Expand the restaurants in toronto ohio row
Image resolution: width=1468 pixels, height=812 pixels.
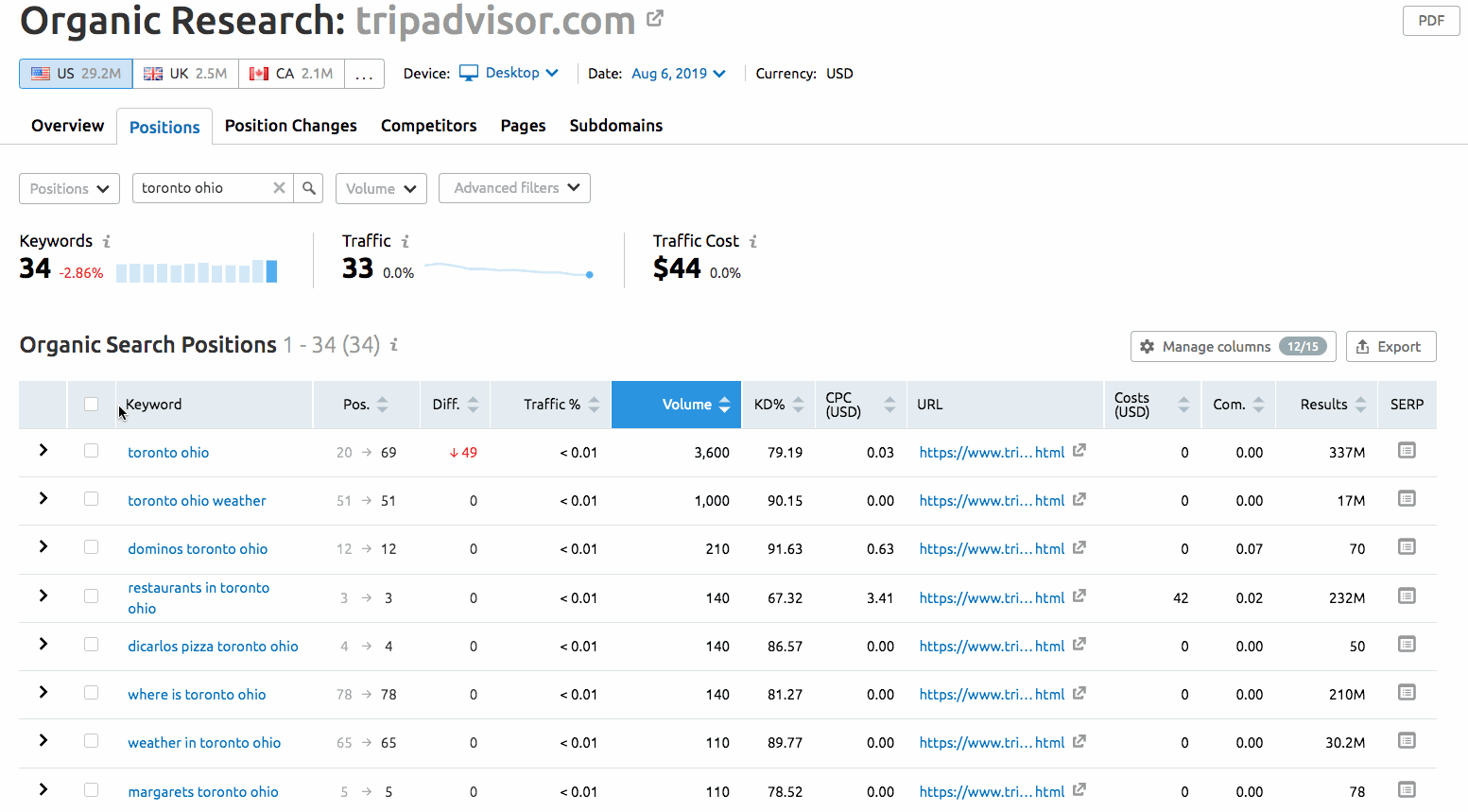coord(43,596)
